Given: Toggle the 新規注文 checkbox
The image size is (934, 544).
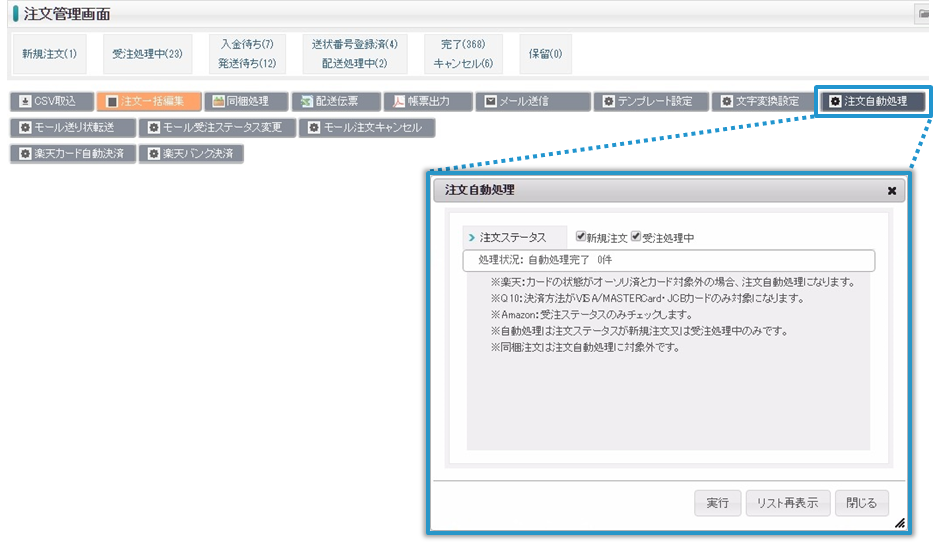Looking at the screenshot, I should click(x=581, y=237).
